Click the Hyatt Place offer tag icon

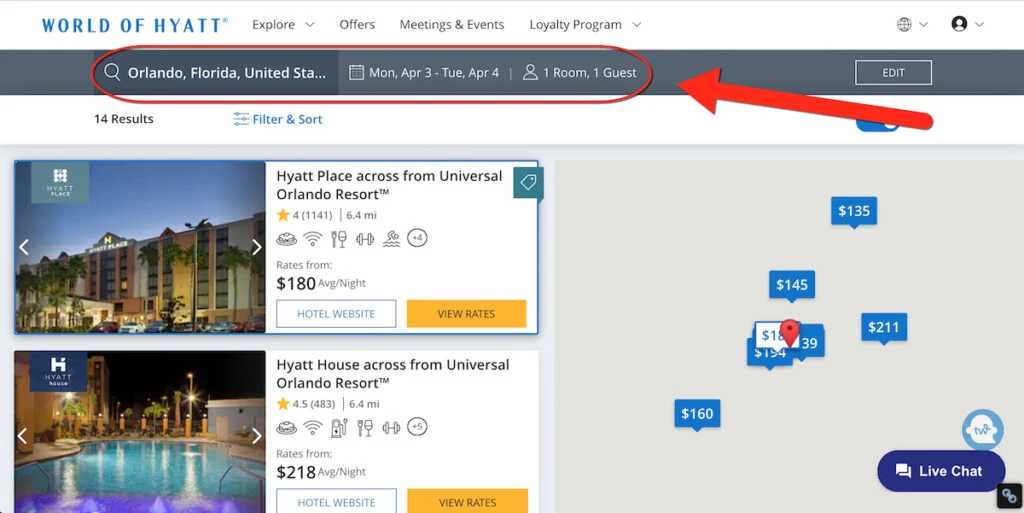click(x=528, y=183)
